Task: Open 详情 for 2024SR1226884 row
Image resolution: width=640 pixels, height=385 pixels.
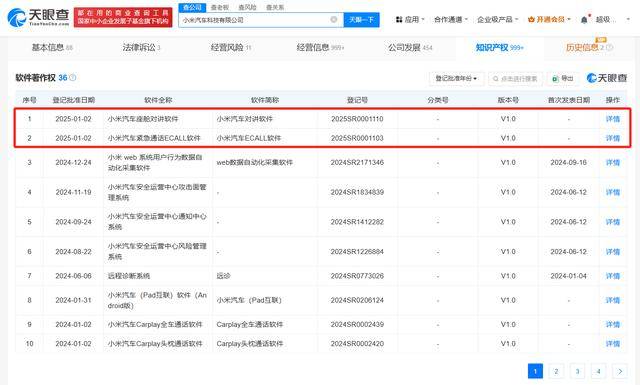Action: [x=613, y=251]
